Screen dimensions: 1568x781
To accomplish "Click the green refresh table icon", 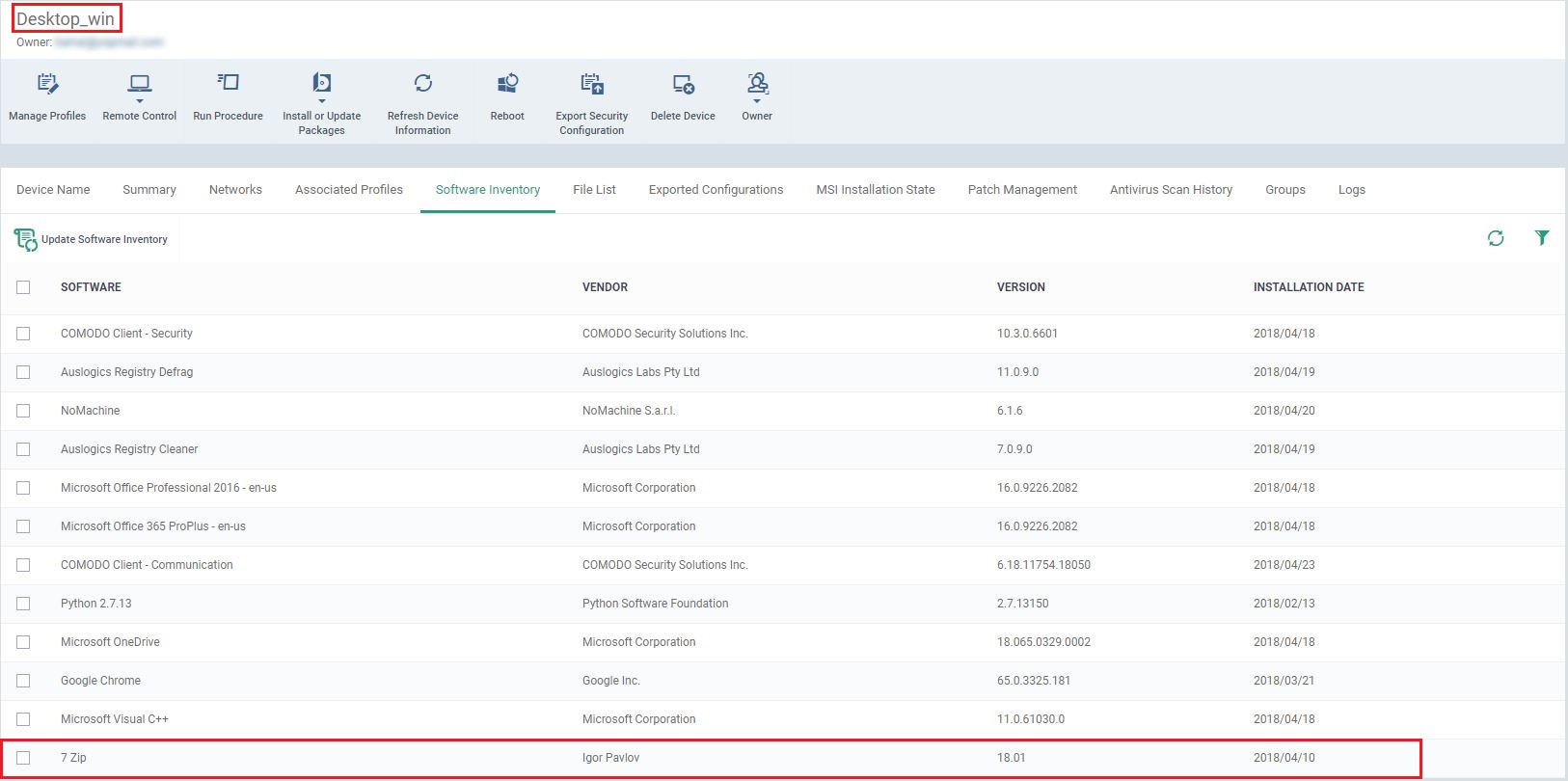I will click(1496, 238).
